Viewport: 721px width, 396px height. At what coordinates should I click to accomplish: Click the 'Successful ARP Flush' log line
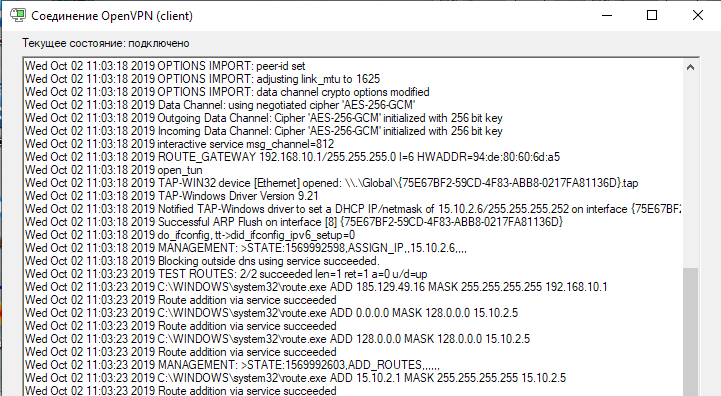294,222
